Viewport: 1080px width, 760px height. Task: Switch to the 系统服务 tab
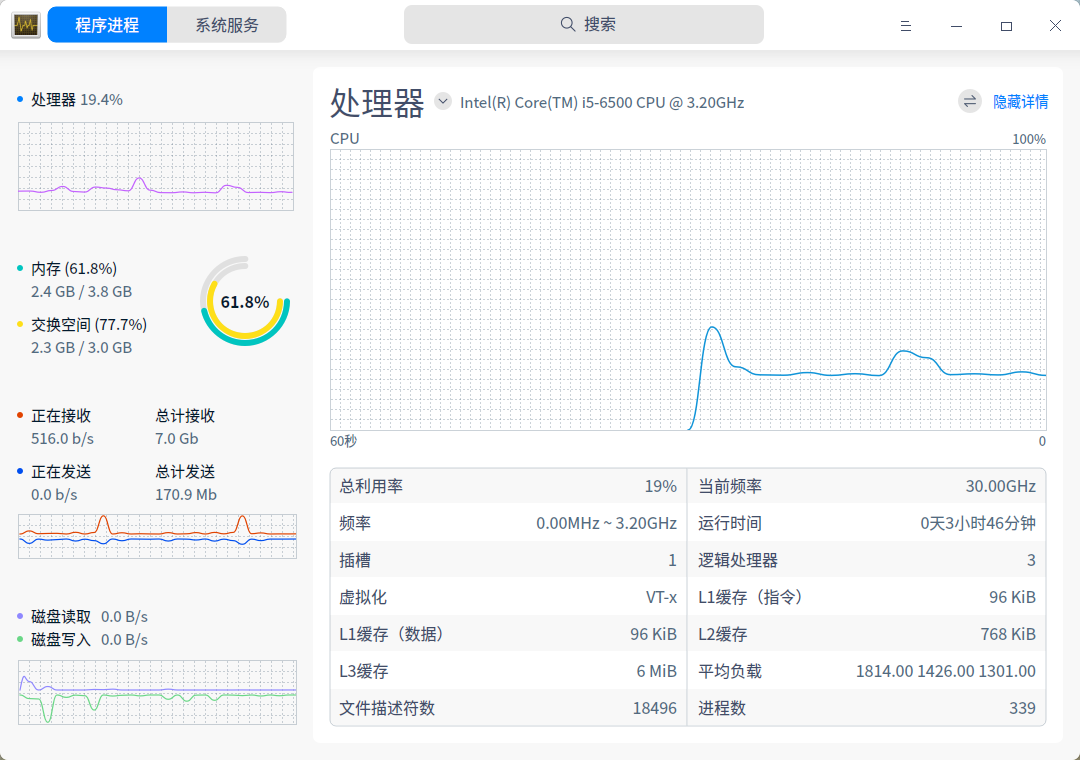(x=226, y=24)
